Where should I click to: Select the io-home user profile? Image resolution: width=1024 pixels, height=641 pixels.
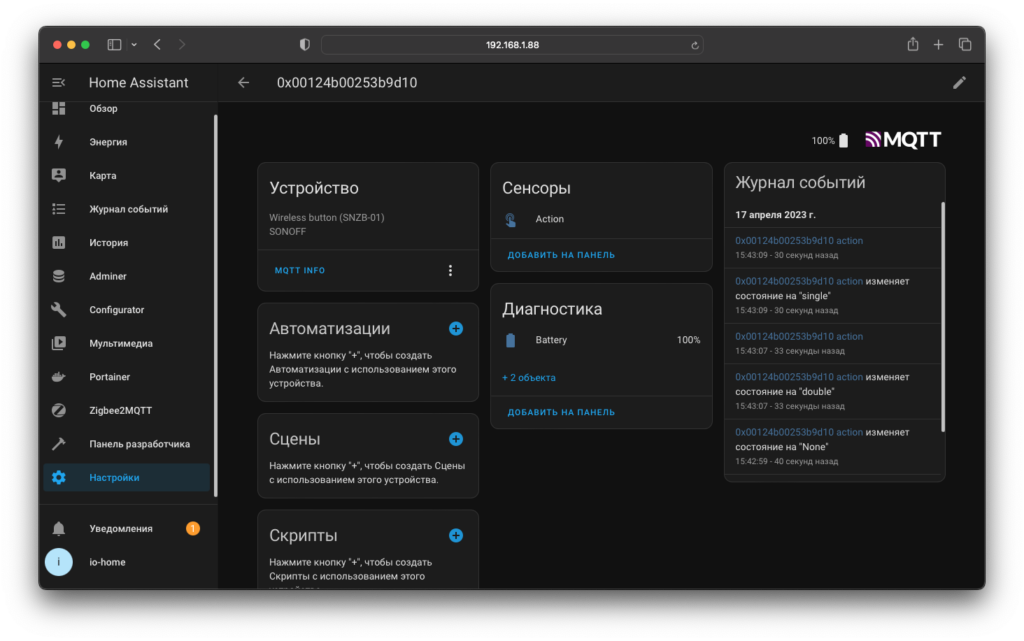[127, 562]
